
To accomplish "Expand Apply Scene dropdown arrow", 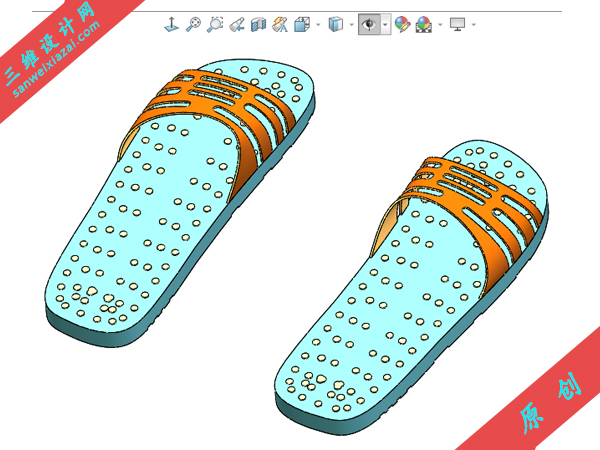I will click(440, 25).
